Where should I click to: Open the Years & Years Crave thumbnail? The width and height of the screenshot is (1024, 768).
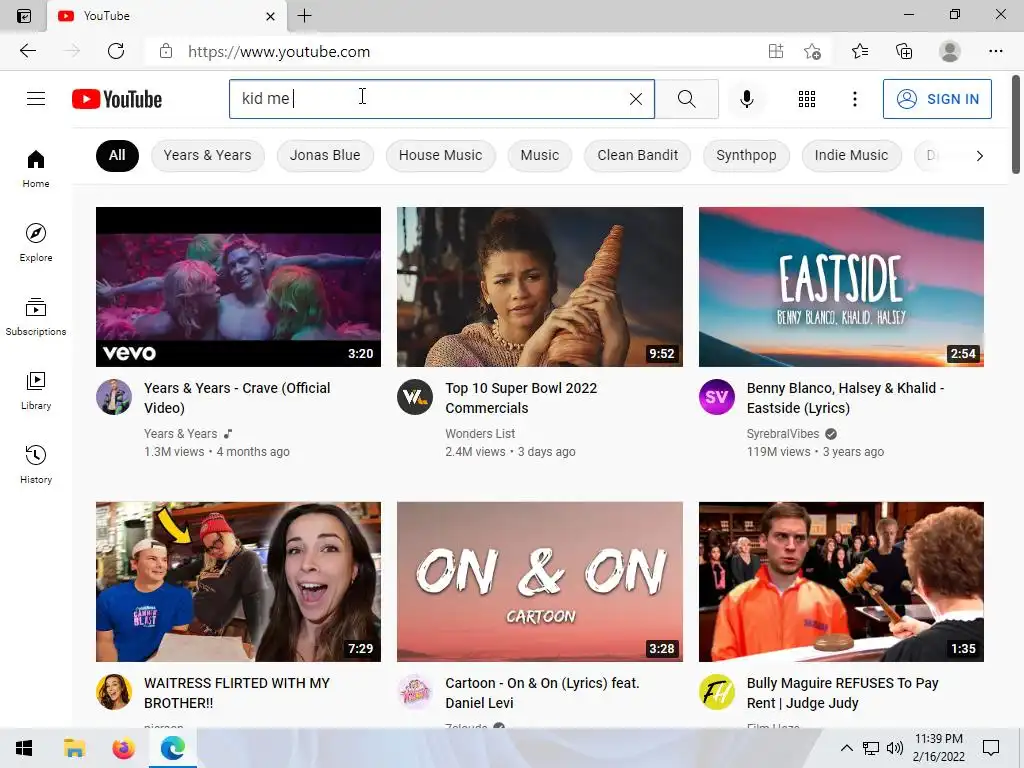[238, 287]
